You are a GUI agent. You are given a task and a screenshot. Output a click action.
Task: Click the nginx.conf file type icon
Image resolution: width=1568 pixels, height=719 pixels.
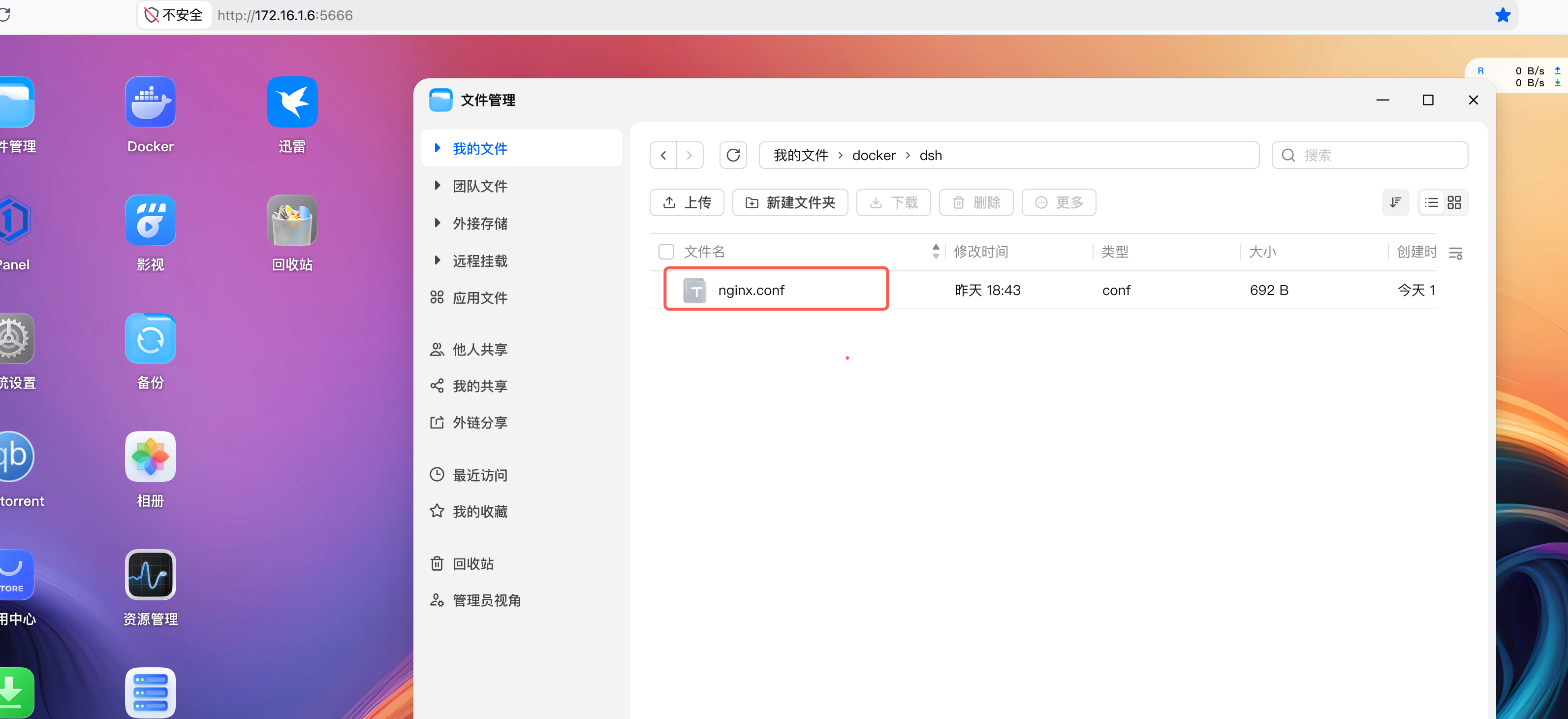[694, 291]
